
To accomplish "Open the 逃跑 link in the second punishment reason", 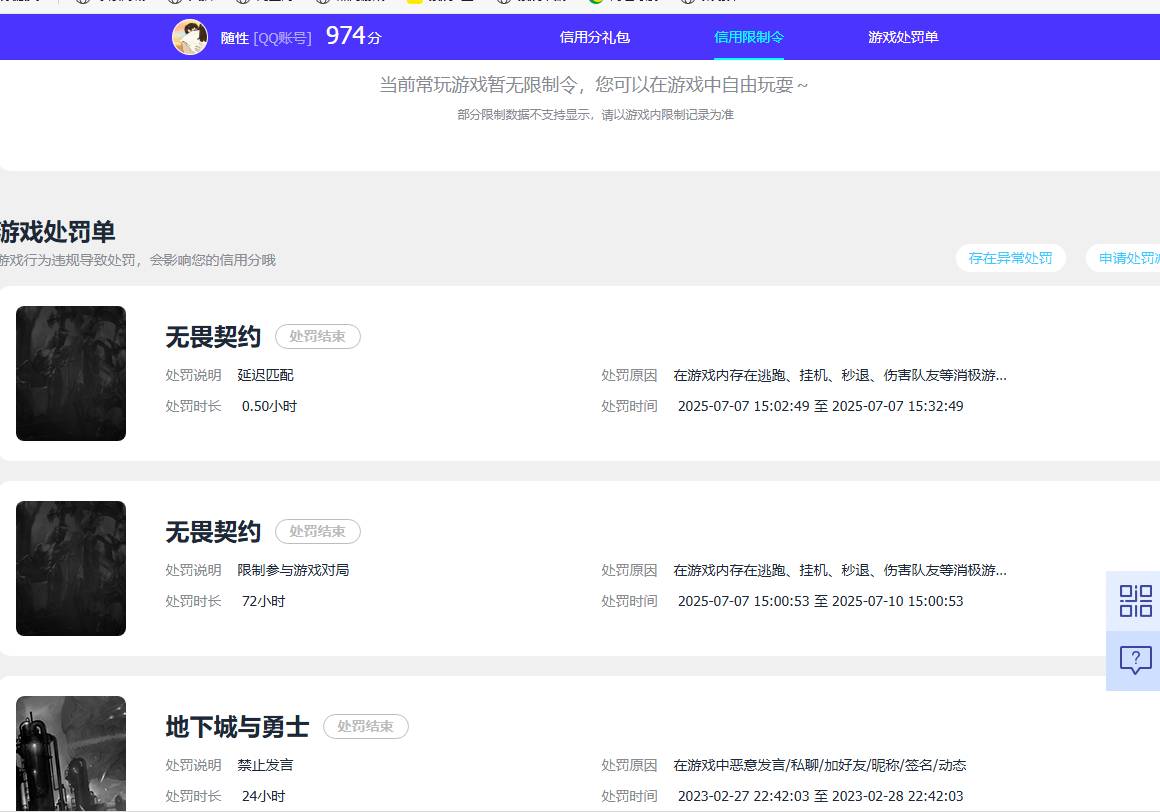I will (764, 570).
